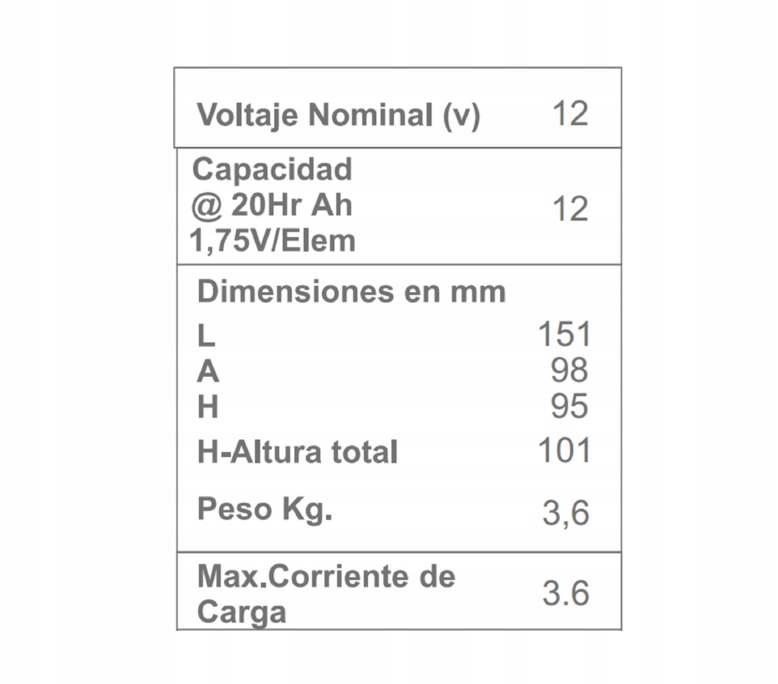Viewport: 778px width, 684px height.
Task: Select the "H-Altura total" label
Action: tap(297, 452)
